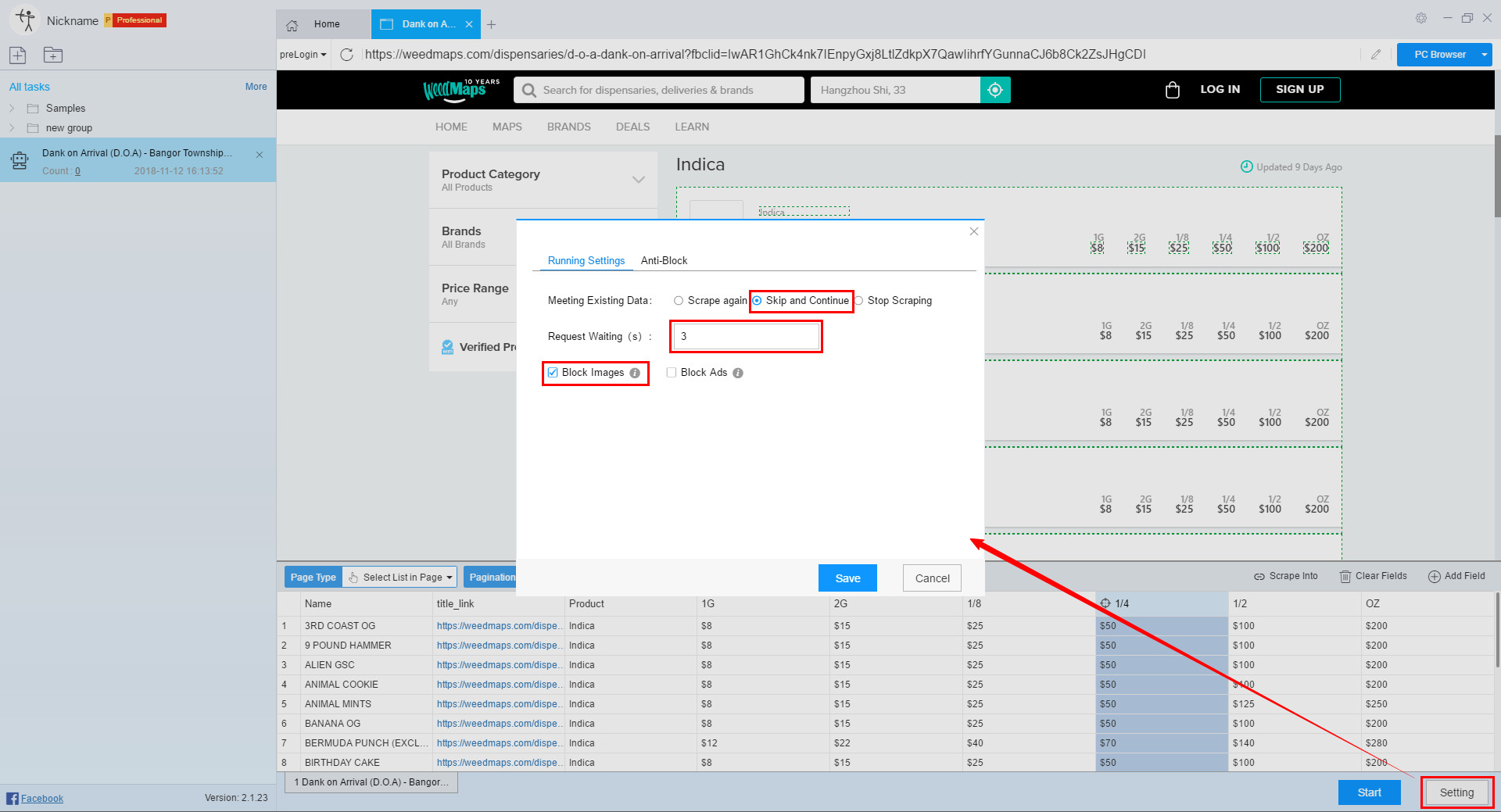Open the BRANDS menu on Weedmaps

568,127
